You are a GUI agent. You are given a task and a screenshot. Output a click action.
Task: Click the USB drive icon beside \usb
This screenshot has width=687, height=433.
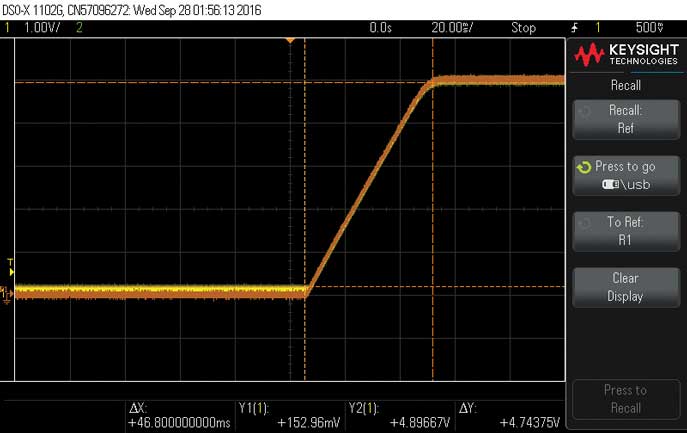point(612,185)
